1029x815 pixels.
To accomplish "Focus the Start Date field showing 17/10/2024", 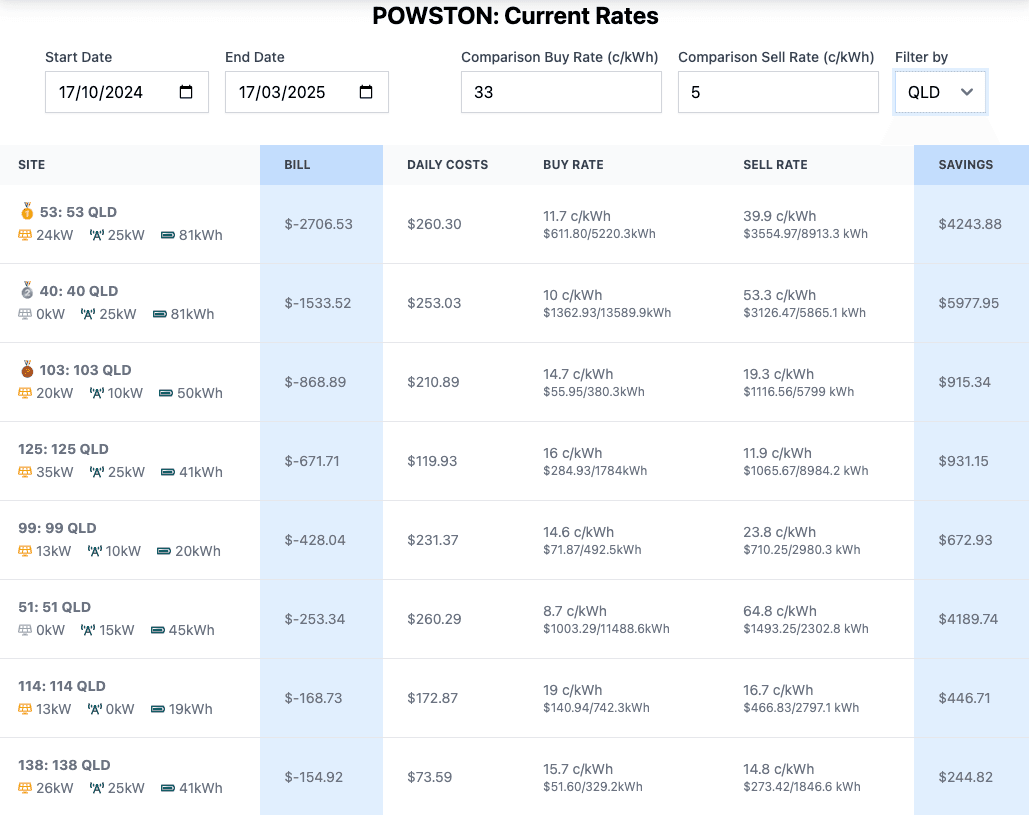I will tap(127, 92).
